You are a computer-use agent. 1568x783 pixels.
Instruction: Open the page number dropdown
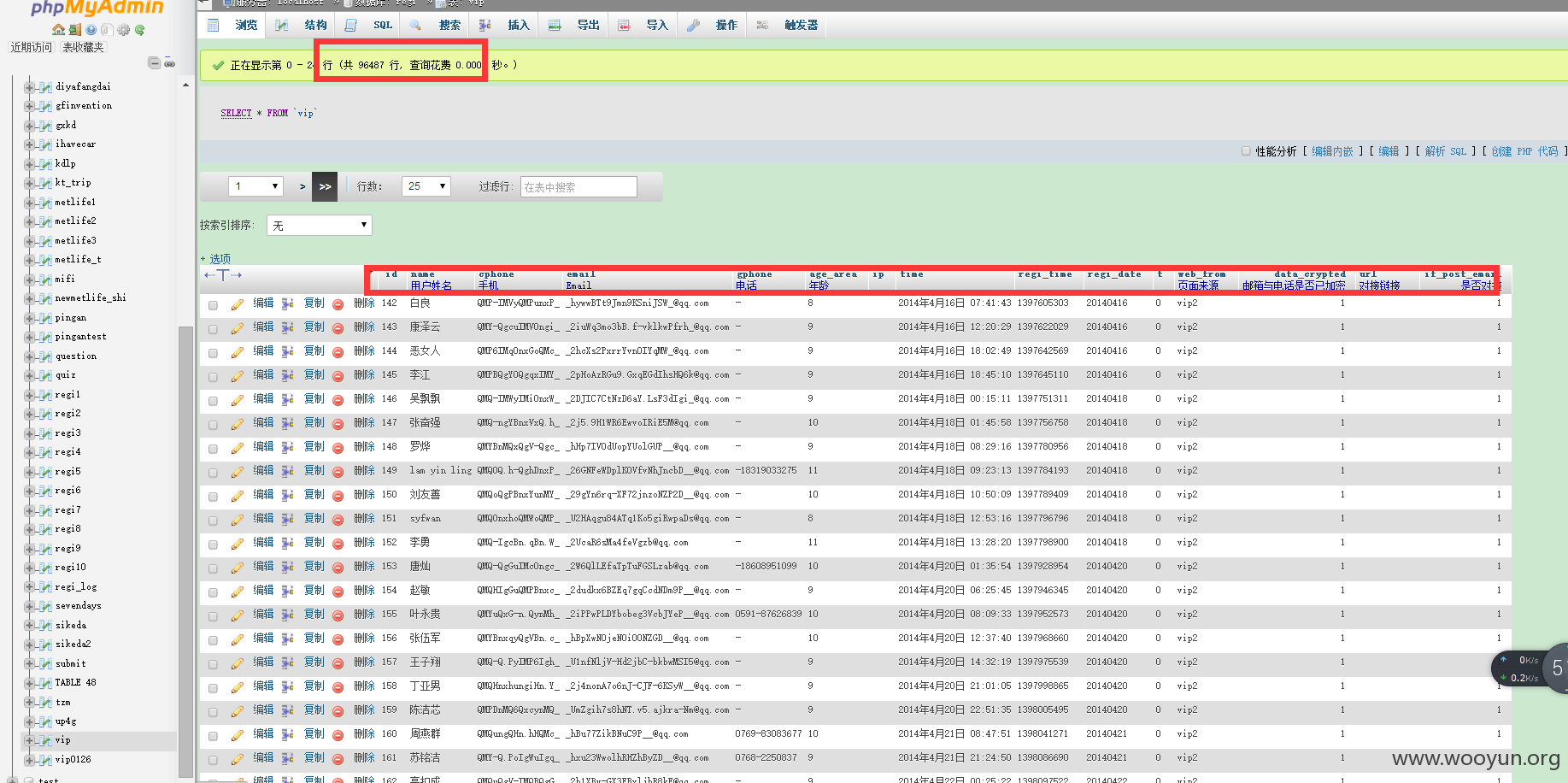[x=255, y=186]
